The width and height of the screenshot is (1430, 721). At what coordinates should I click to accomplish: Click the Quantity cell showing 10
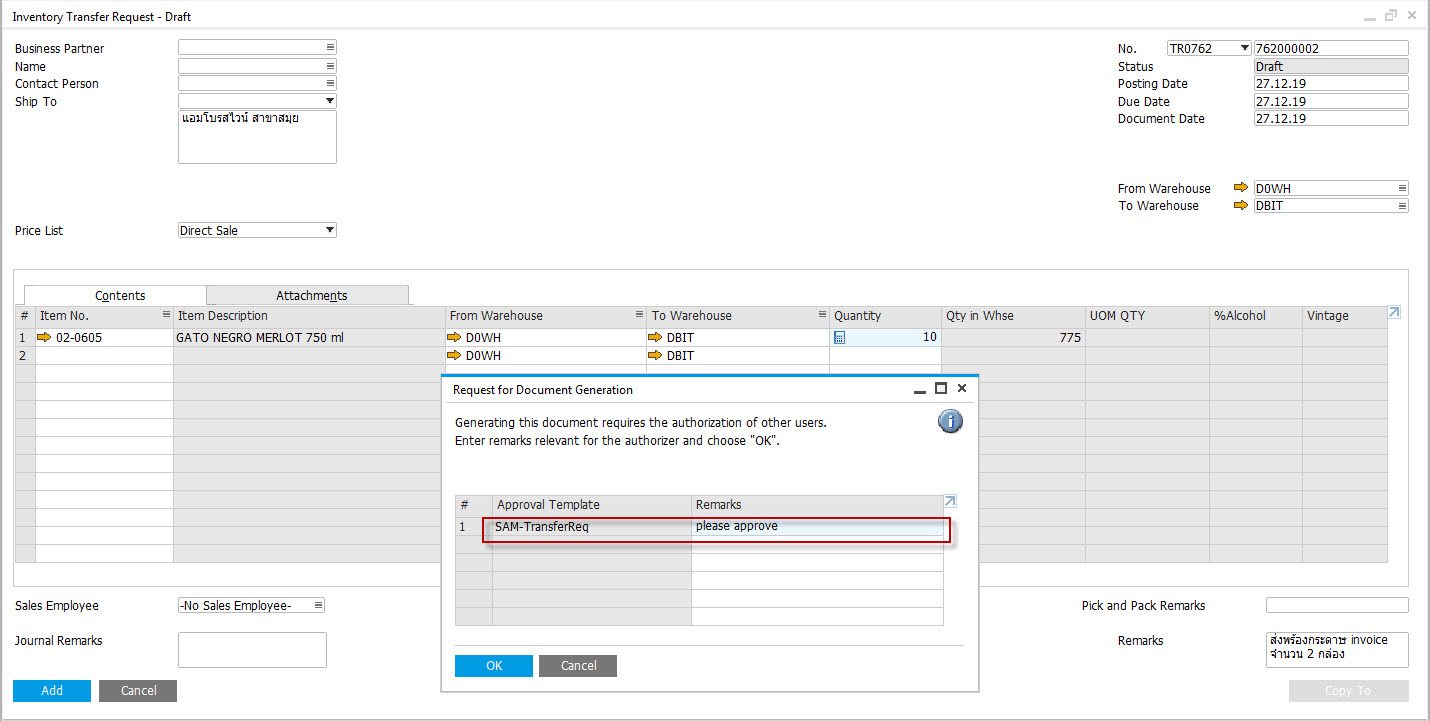click(x=885, y=338)
